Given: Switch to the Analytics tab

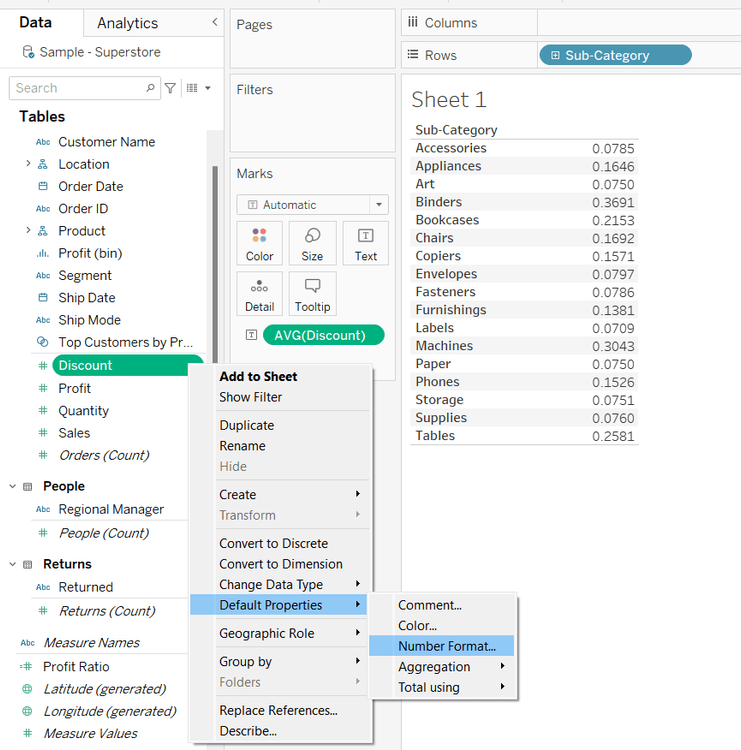Looking at the screenshot, I should click(x=127, y=23).
